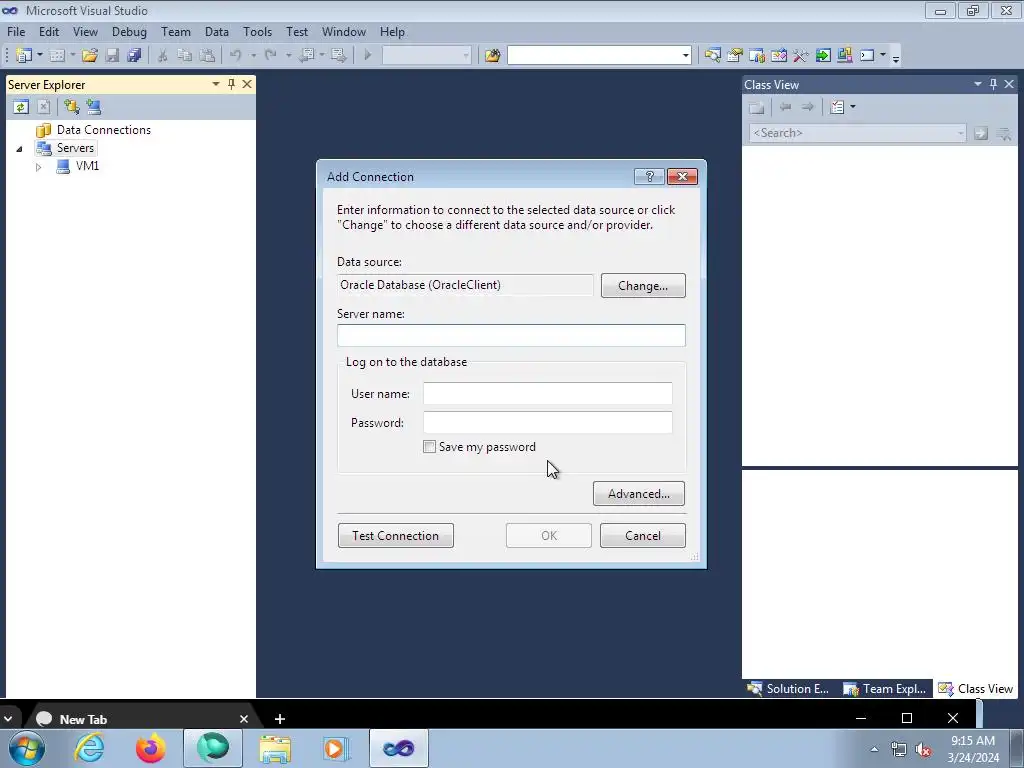Open the Data menu
Viewport: 1024px width, 768px height.
pos(217,31)
